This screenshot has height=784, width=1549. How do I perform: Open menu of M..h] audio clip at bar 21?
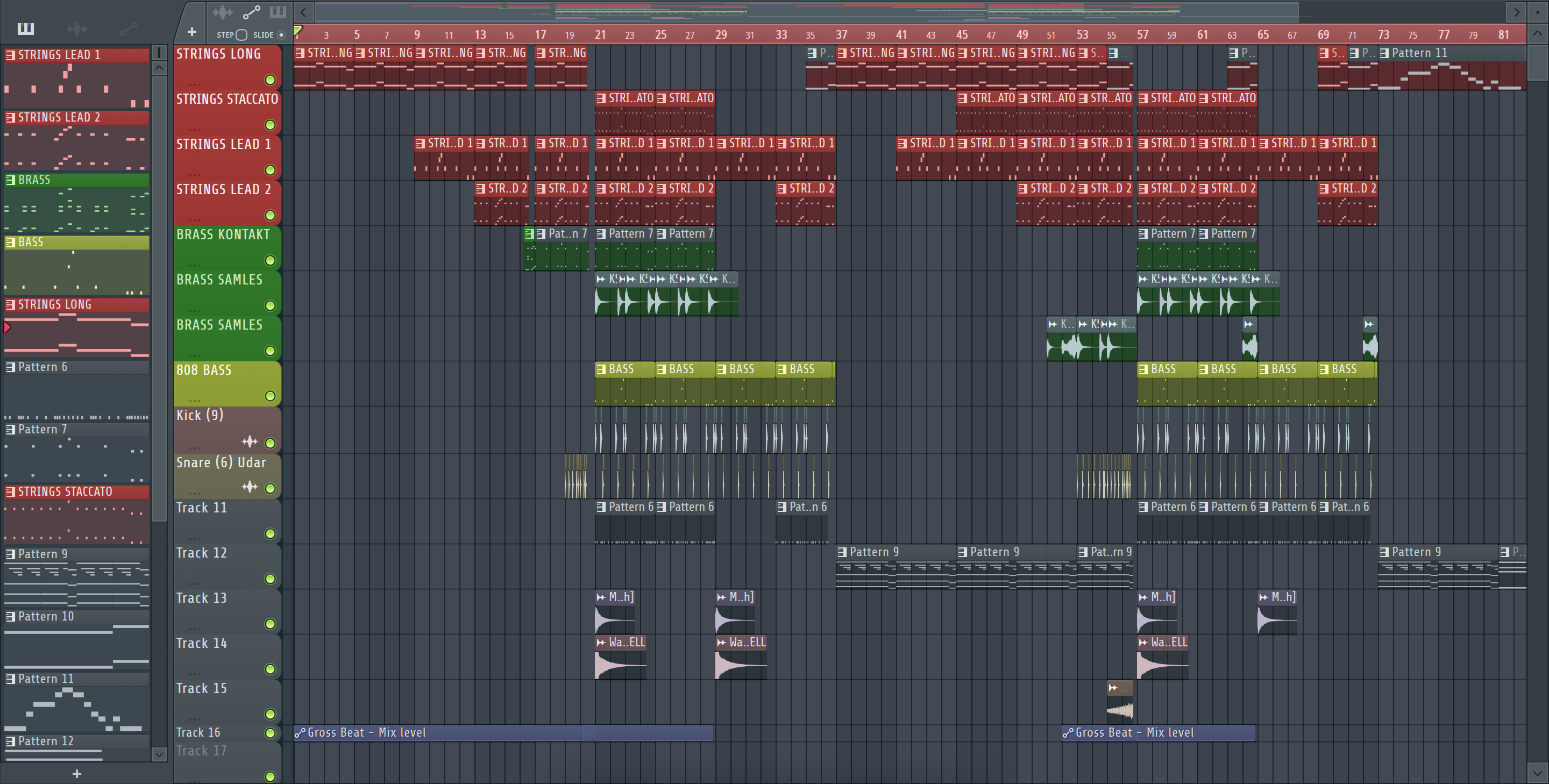(601, 597)
